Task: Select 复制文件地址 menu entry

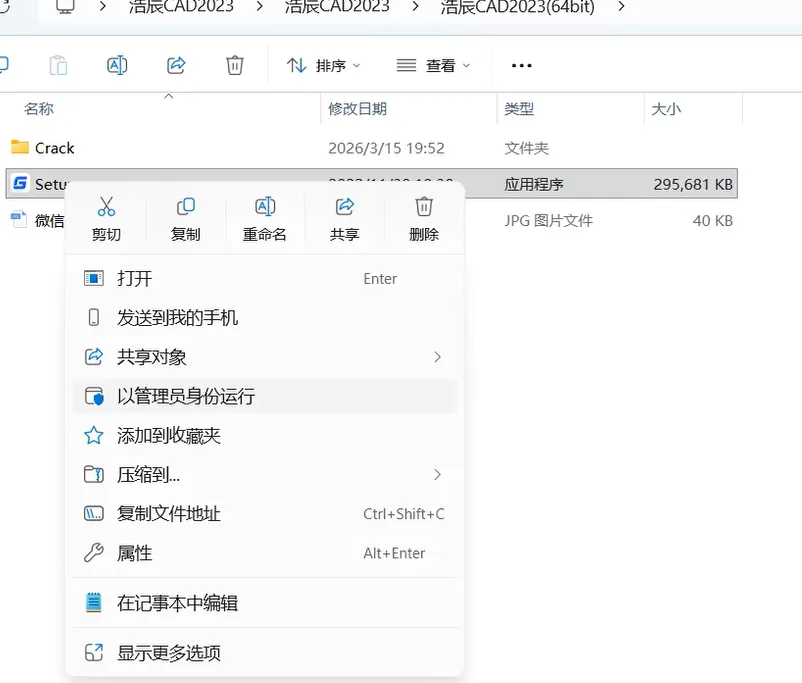Action: pyautogui.click(x=265, y=514)
